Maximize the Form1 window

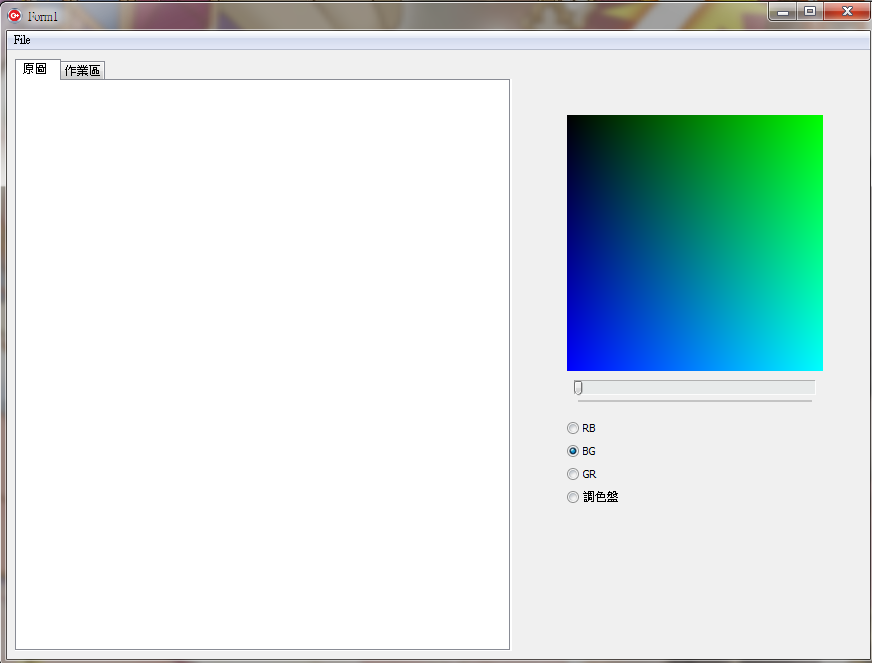click(810, 11)
